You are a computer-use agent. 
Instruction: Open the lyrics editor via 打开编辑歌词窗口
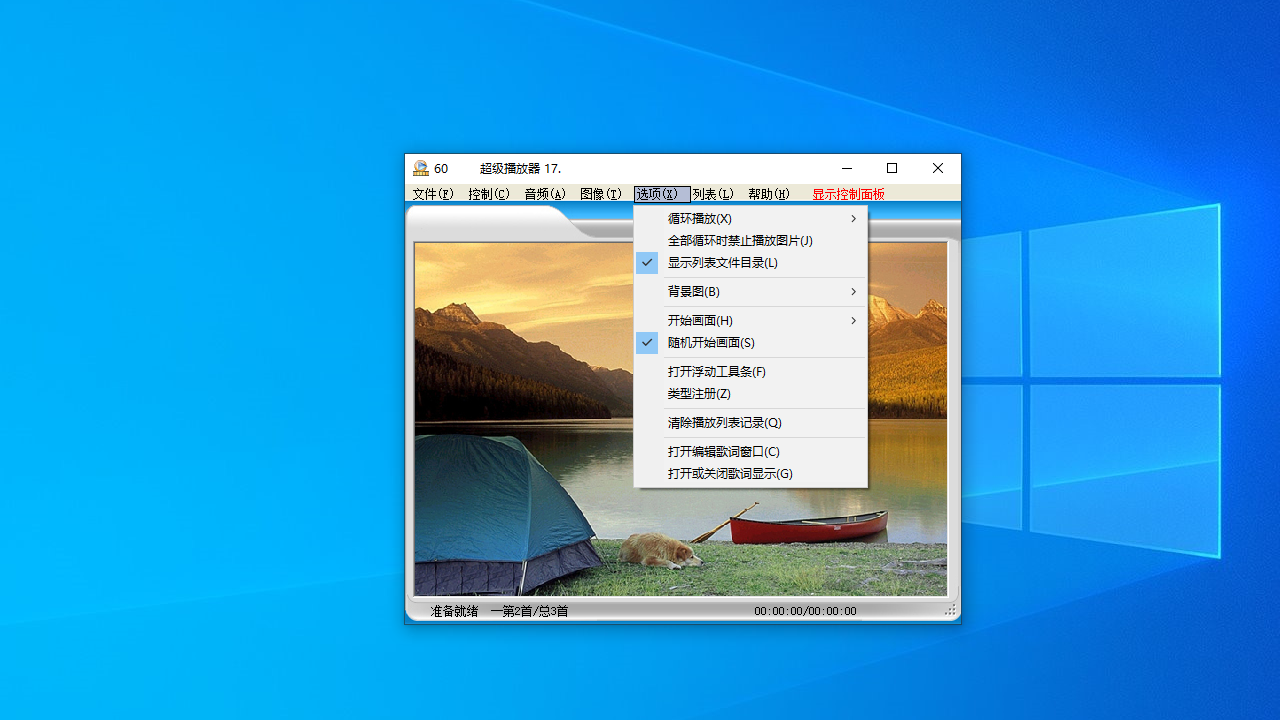tap(723, 451)
